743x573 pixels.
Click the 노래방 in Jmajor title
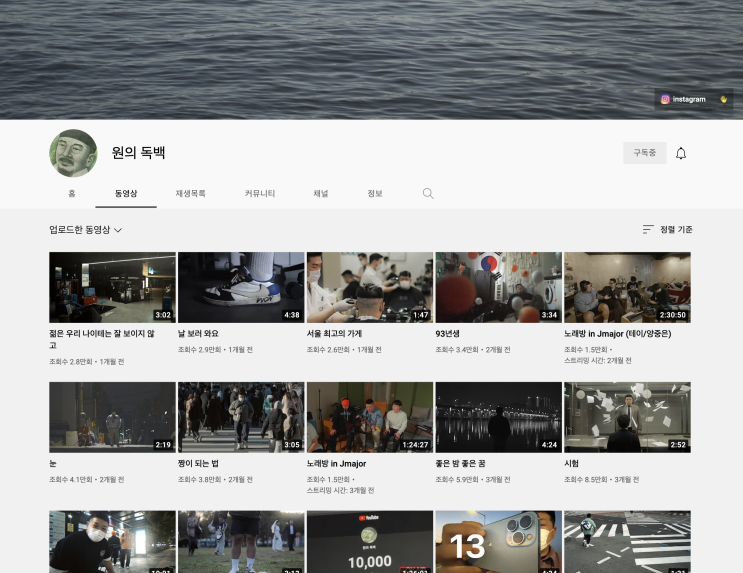tap(336, 464)
